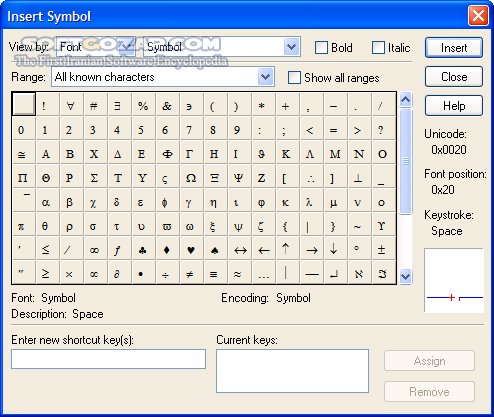Pick the spade suit ♠ symbol

pos(216,248)
